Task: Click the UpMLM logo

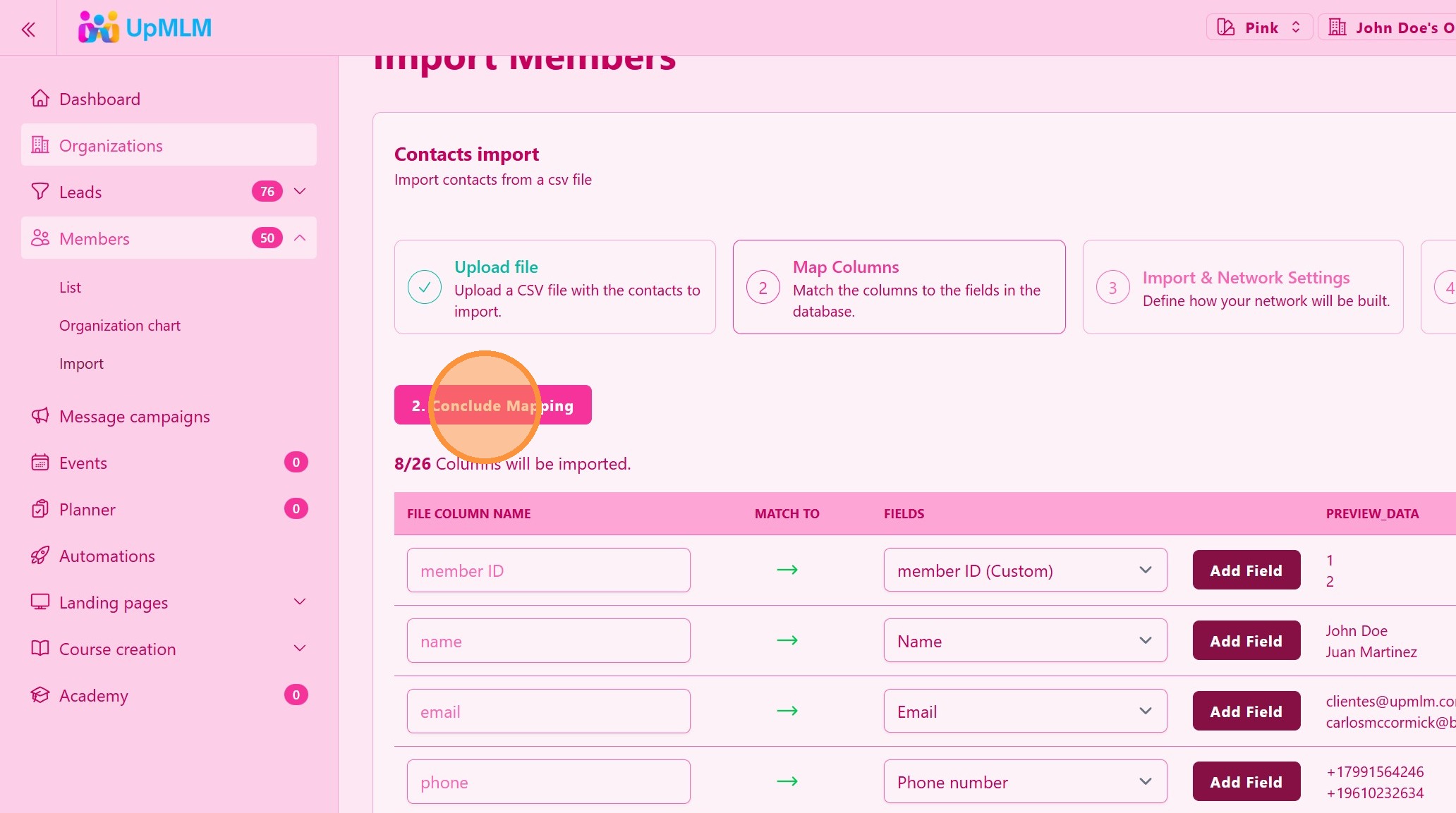Action: pyautogui.click(x=145, y=27)
